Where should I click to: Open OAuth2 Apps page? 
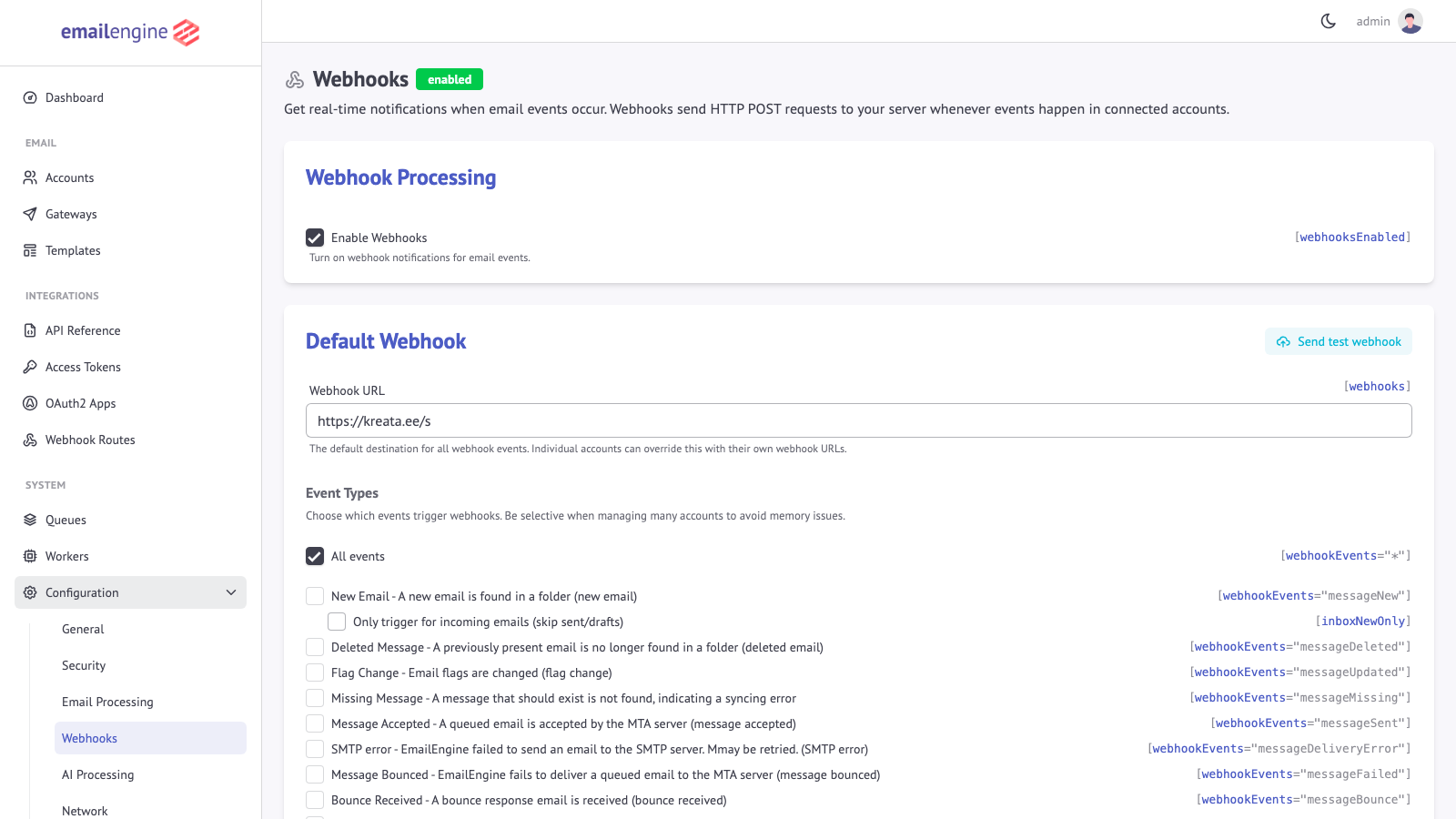[130, 403]
